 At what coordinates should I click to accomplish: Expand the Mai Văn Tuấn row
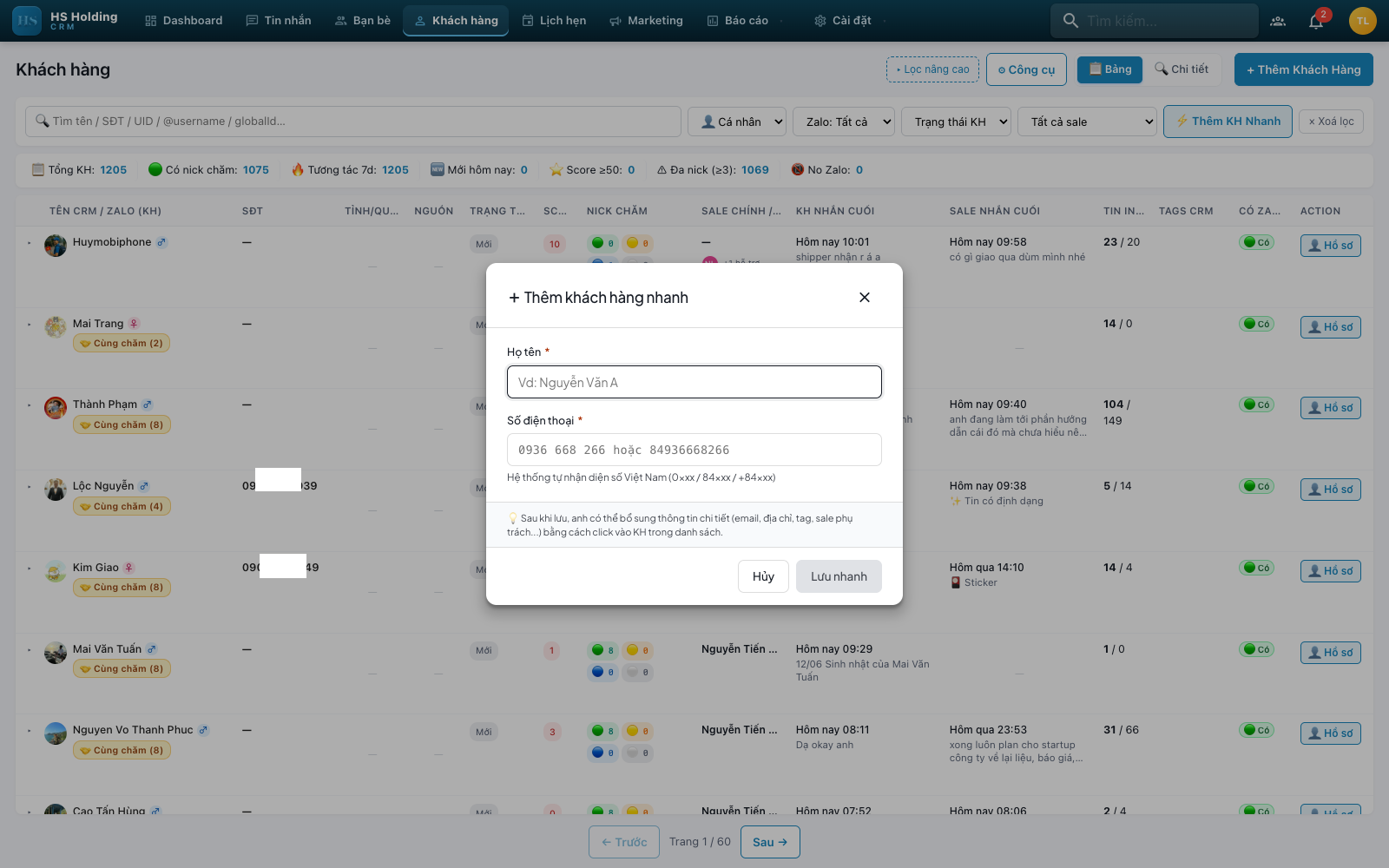click(x=29, y=650)
